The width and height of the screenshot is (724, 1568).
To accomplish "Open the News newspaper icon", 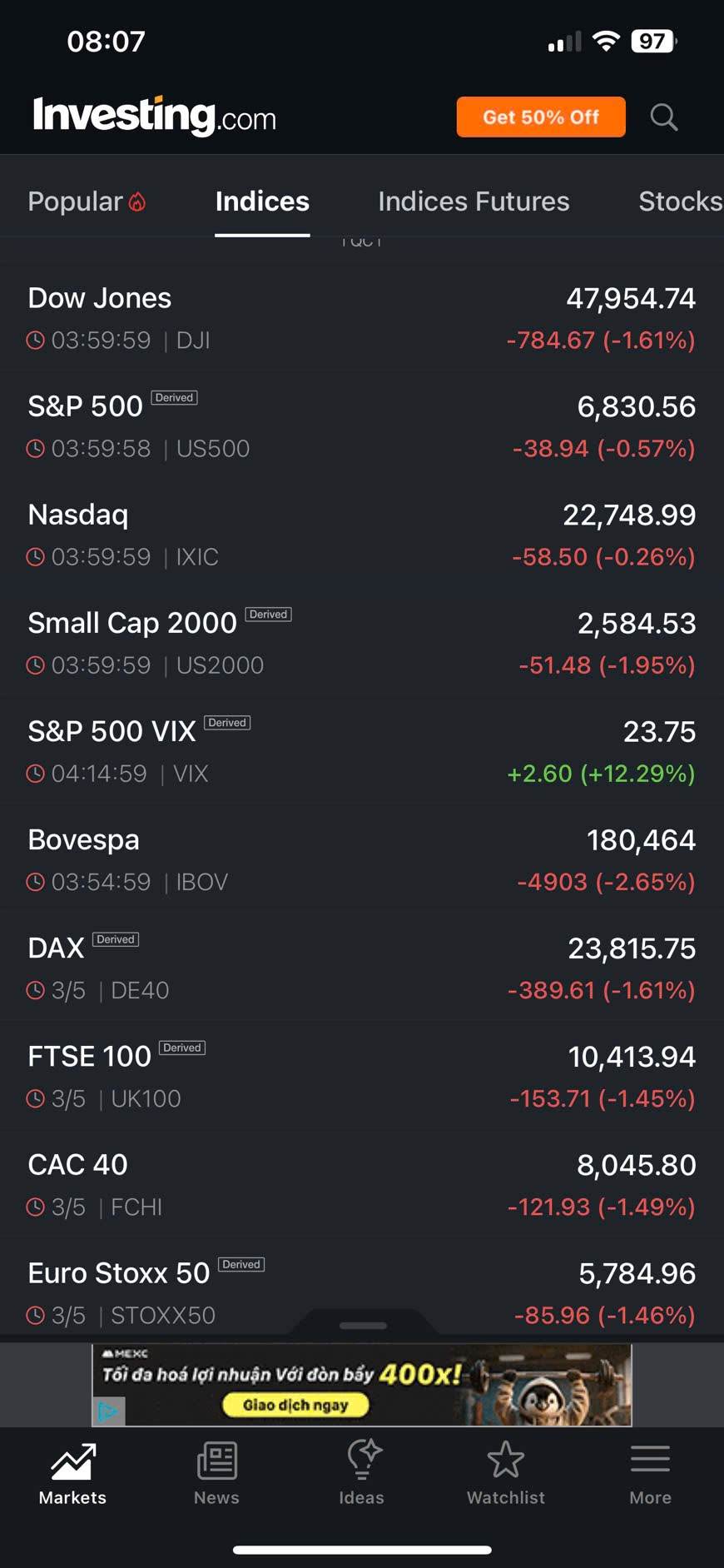I will point(216,1461).
